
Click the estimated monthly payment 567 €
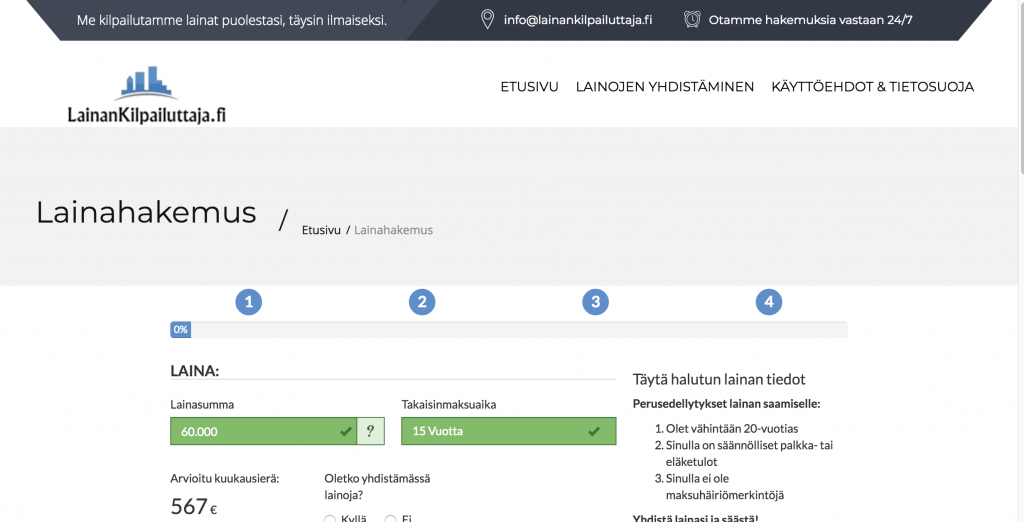[194, 506]
